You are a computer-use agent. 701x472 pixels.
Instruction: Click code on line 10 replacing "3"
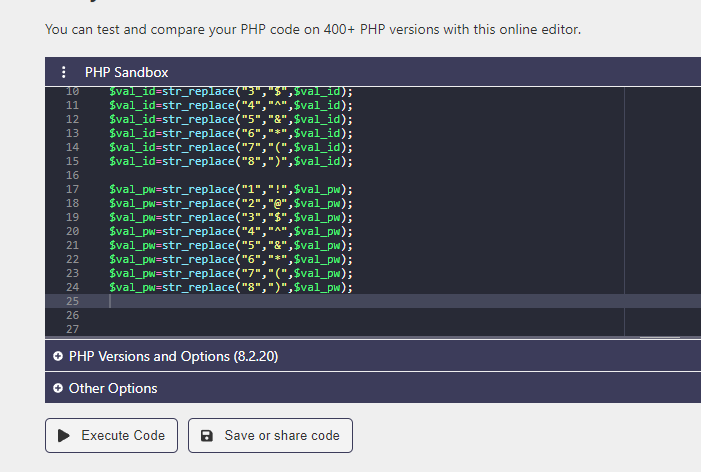click(231, 92)
